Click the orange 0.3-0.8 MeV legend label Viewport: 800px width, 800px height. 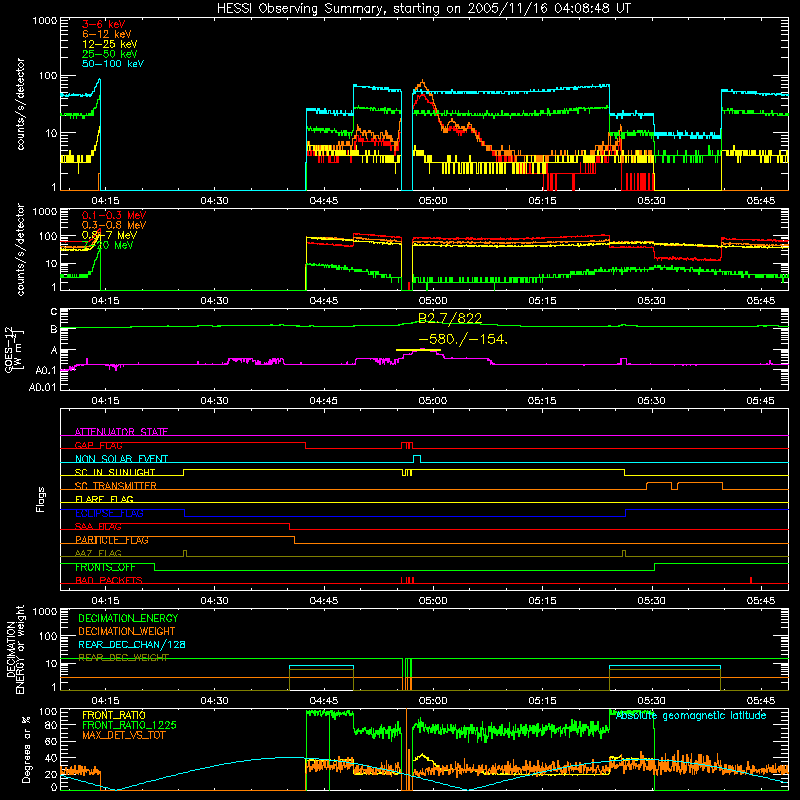pos(114,225)
